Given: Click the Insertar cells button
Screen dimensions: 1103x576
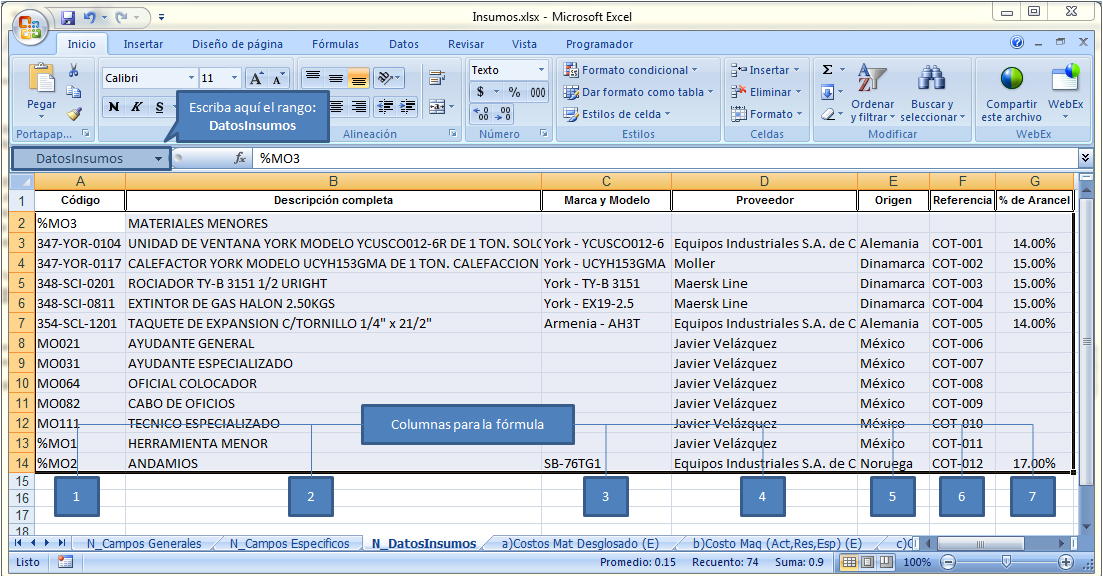Looking at the screenshot, I should (x=766, y=70).
